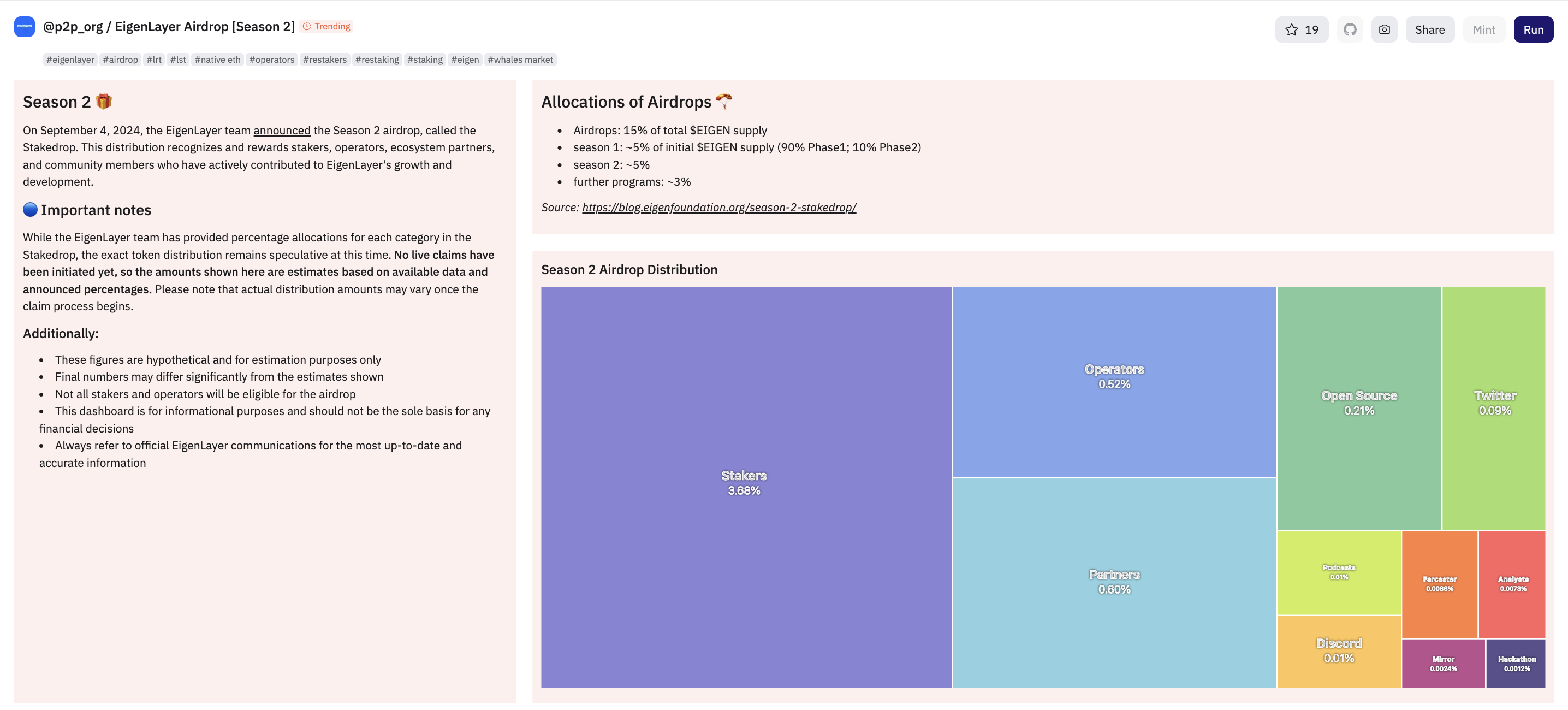This screenshot has width=1568, height=710.
Task: Select the #whales market tag
Action: coord(520,60)
